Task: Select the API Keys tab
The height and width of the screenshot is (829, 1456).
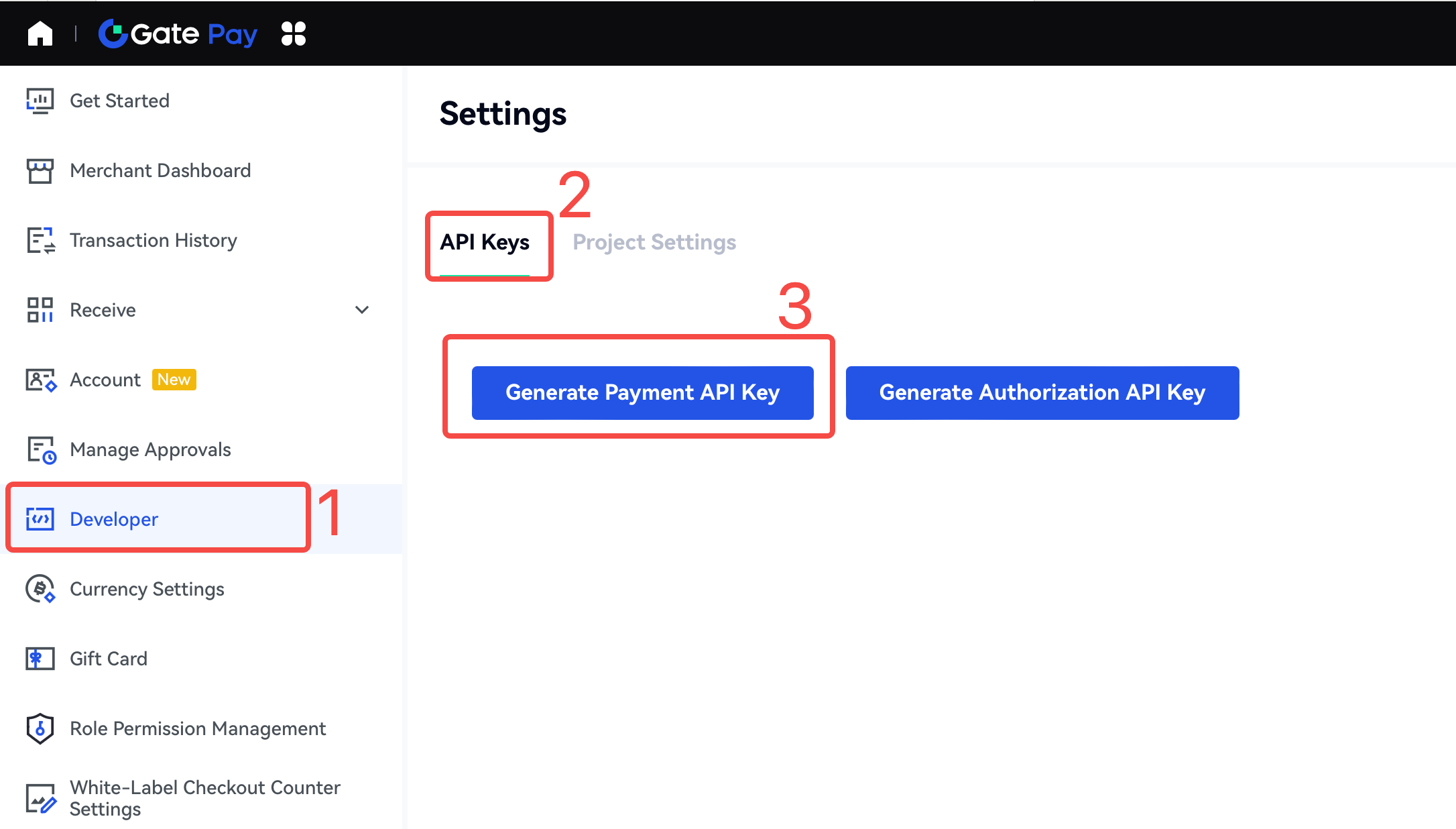Action: point(485,242)
